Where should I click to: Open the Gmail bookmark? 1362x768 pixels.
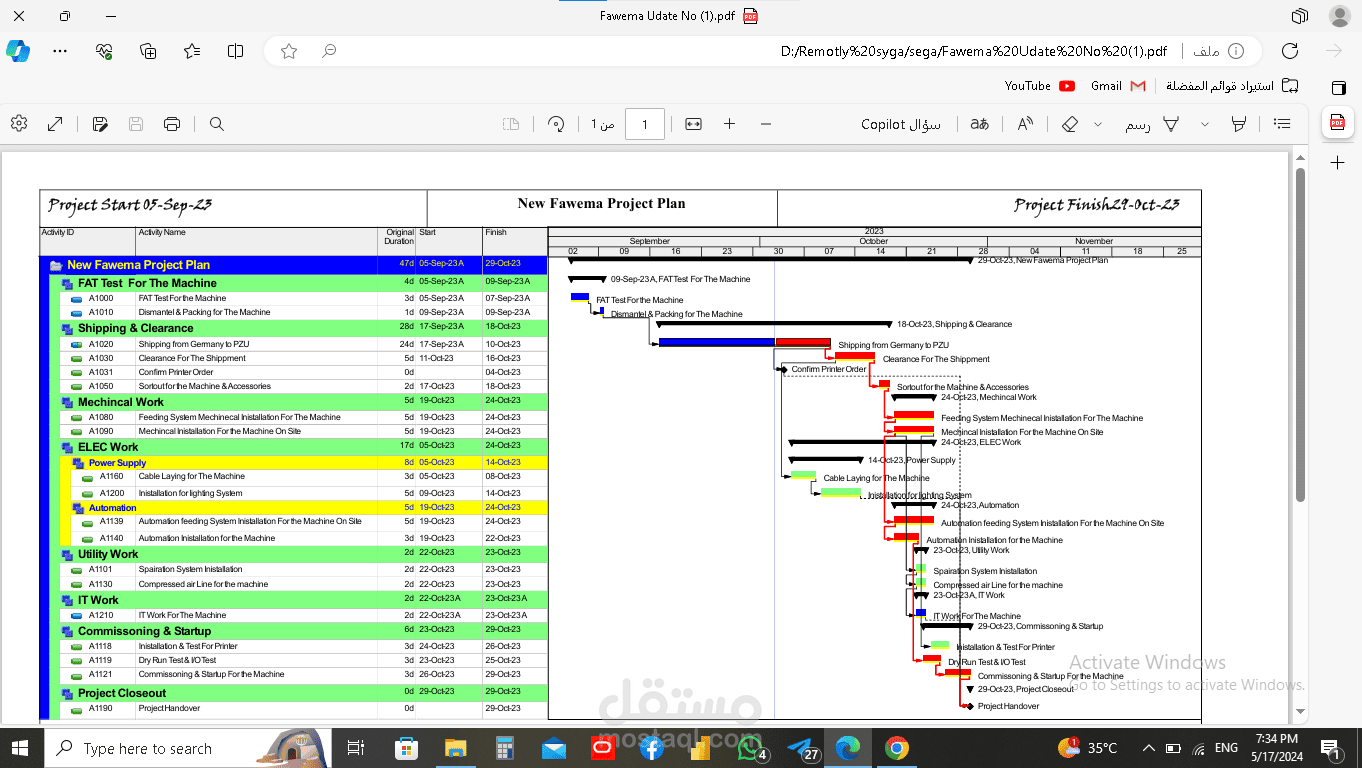1118,86
